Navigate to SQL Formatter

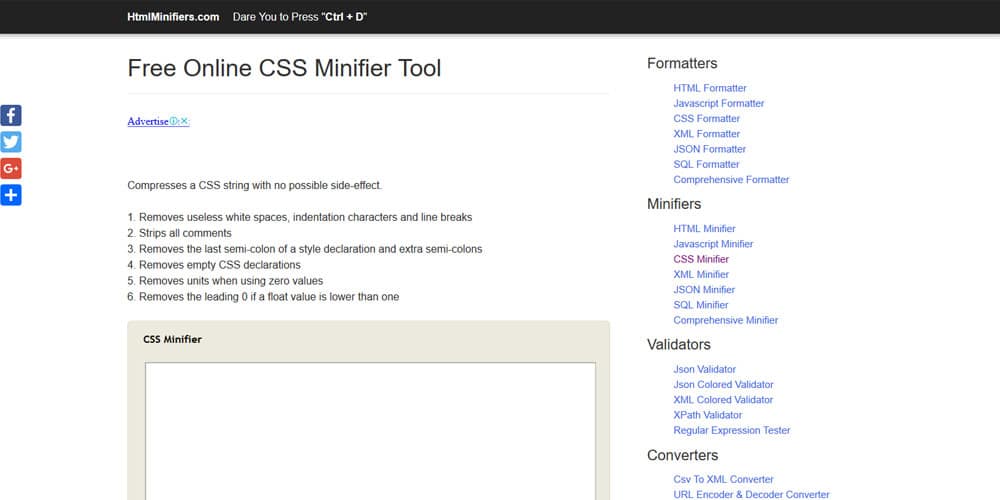coord(706,164)
